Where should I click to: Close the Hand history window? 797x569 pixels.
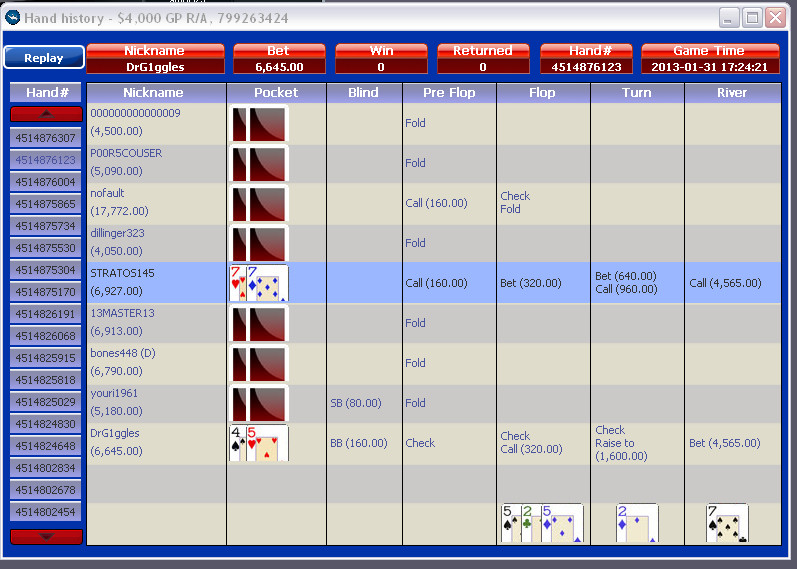pos(776,18)
